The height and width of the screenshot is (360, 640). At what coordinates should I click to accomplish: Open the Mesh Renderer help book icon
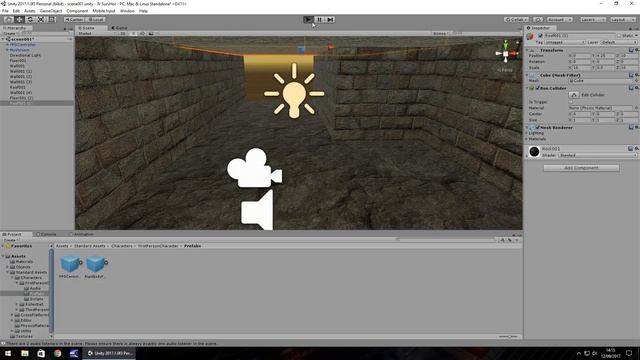[631, 127]
